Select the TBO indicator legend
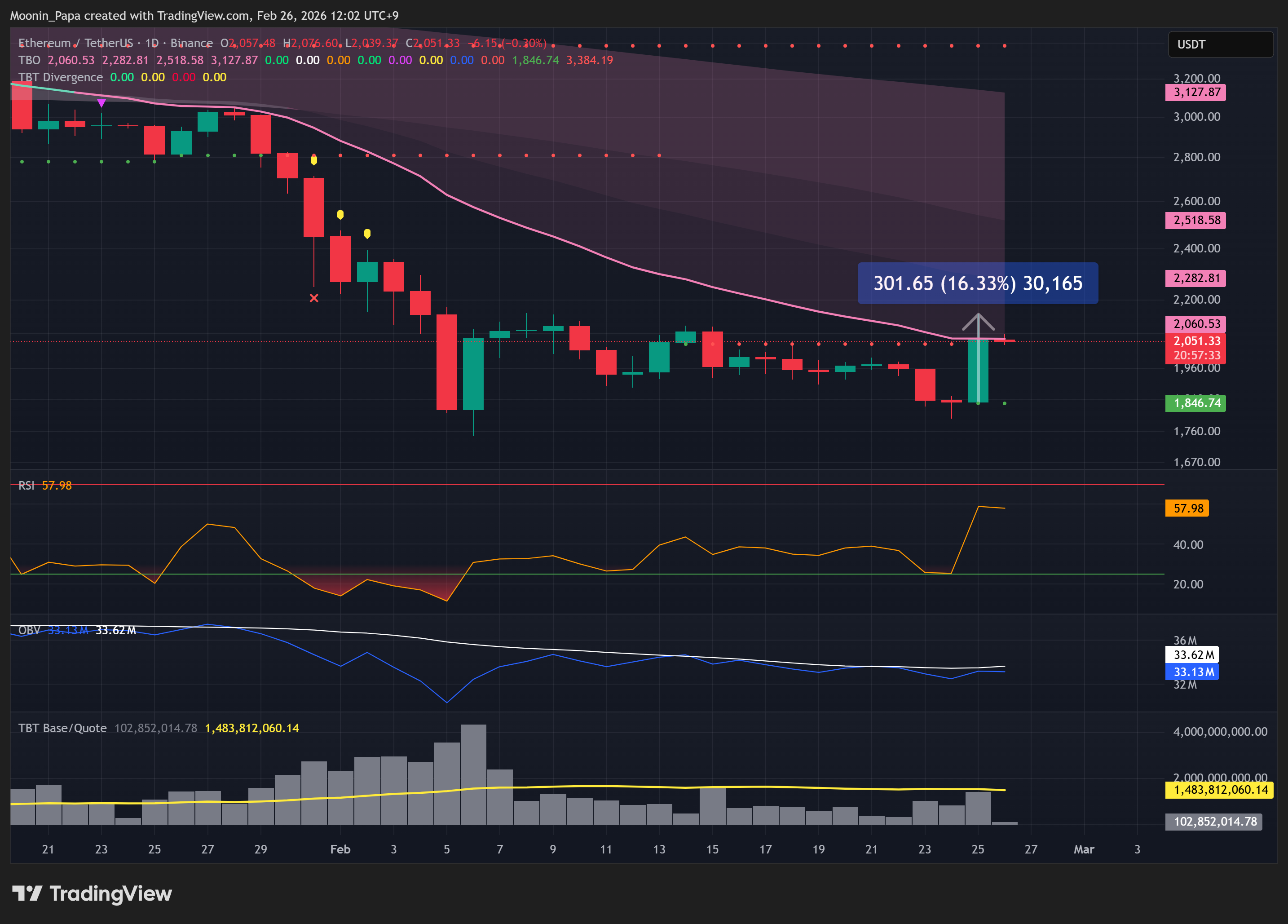 pyautogui.click(x=29, y=60)
